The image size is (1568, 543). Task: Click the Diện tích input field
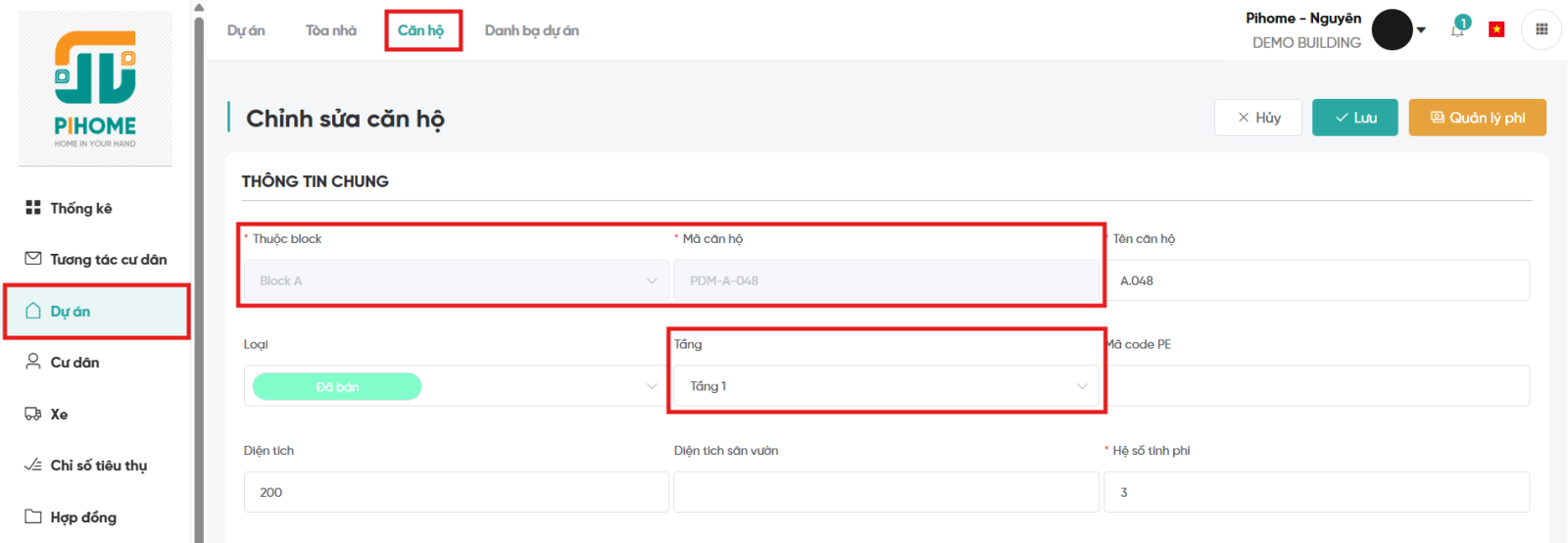coord(456,492)
